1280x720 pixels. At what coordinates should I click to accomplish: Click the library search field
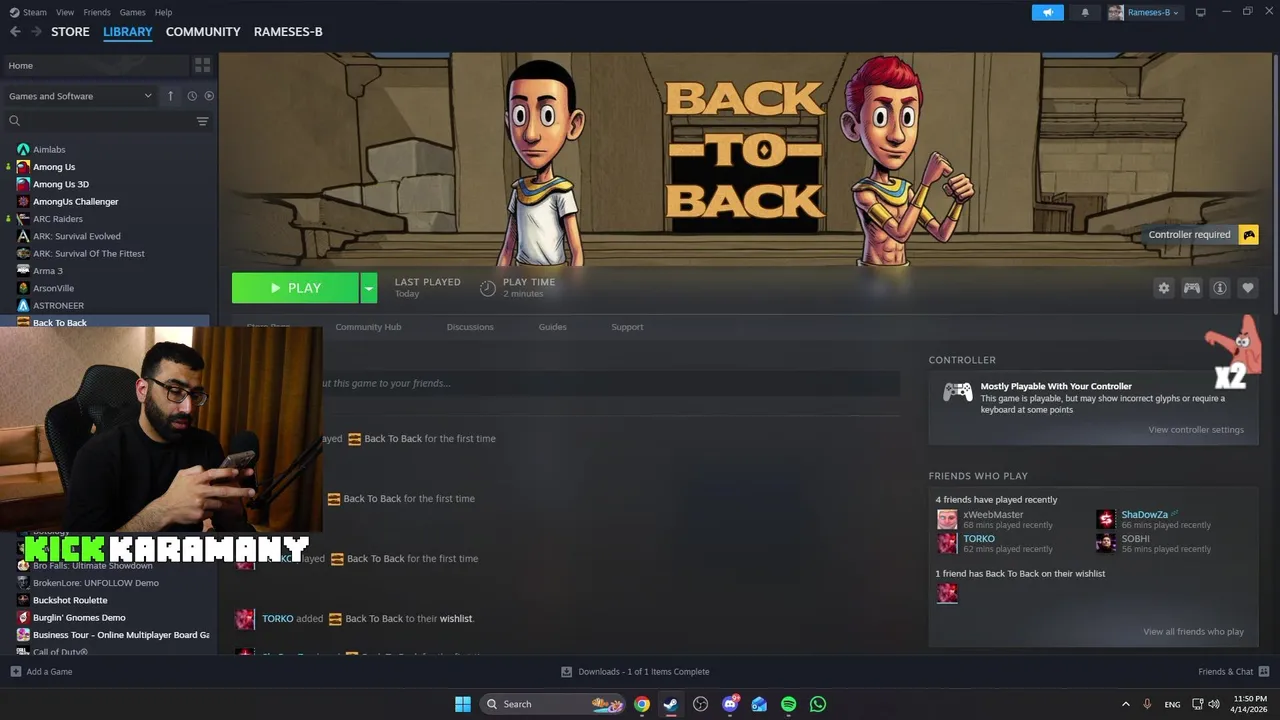(x=97, y=121)
